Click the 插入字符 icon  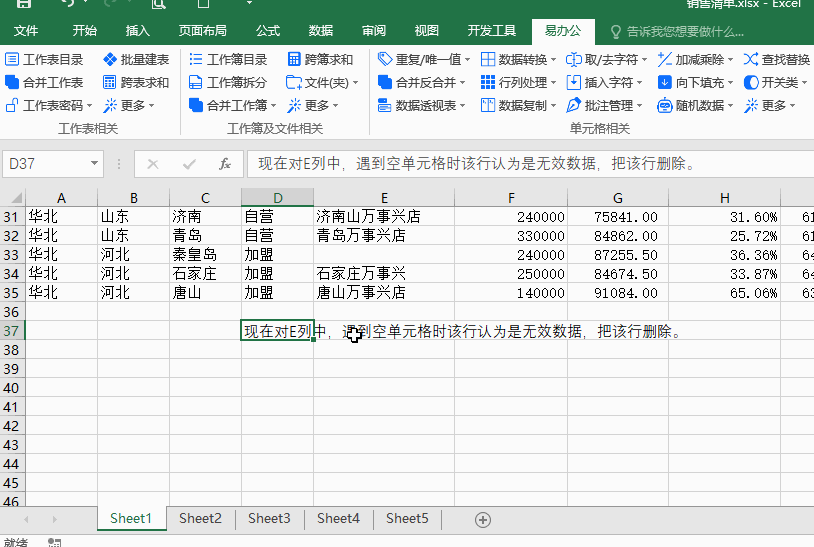574,83
